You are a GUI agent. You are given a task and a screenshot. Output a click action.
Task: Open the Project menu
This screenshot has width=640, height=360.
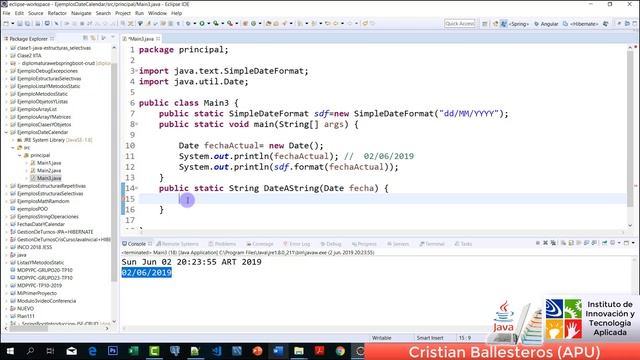pos(122,13)
